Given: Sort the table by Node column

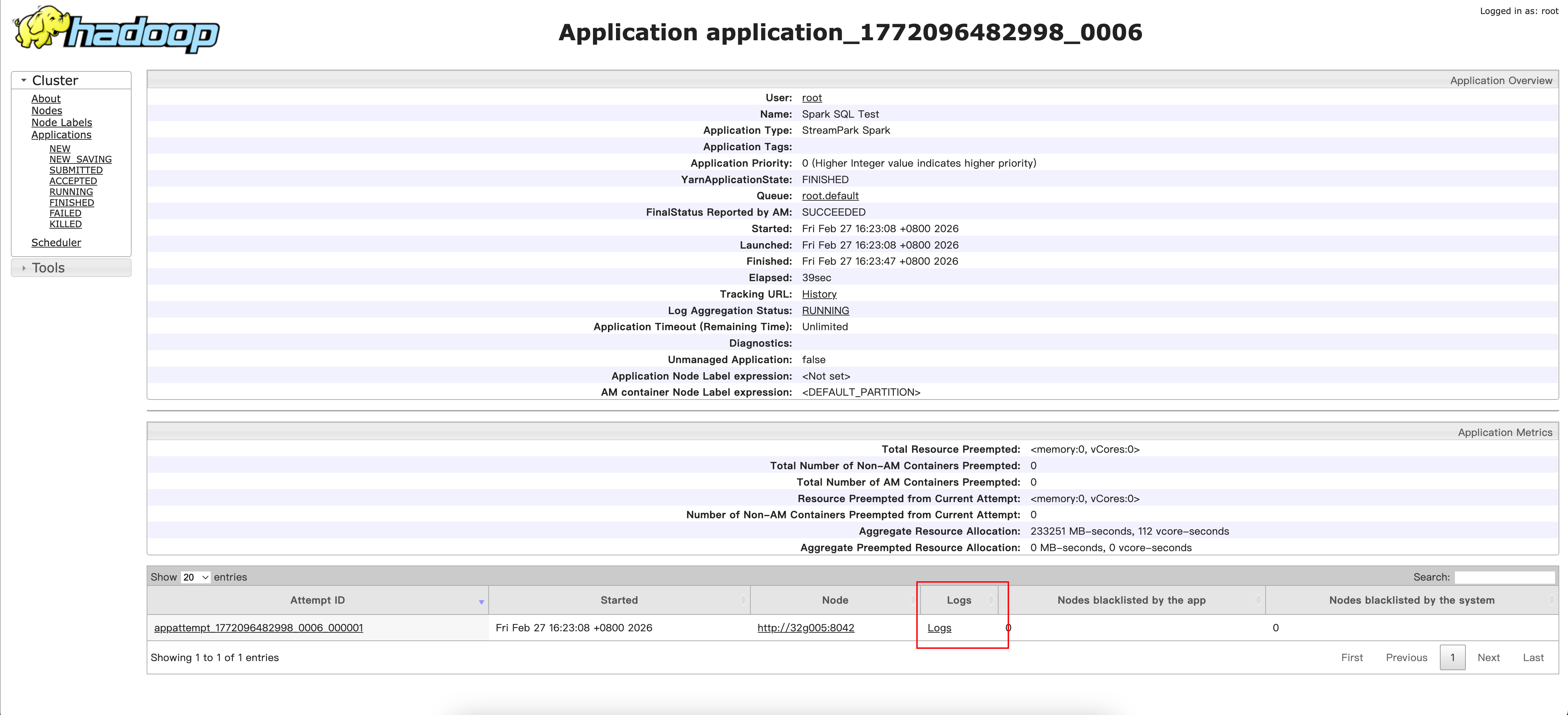Looking at the screenshot, I should (x=834, y=600).
